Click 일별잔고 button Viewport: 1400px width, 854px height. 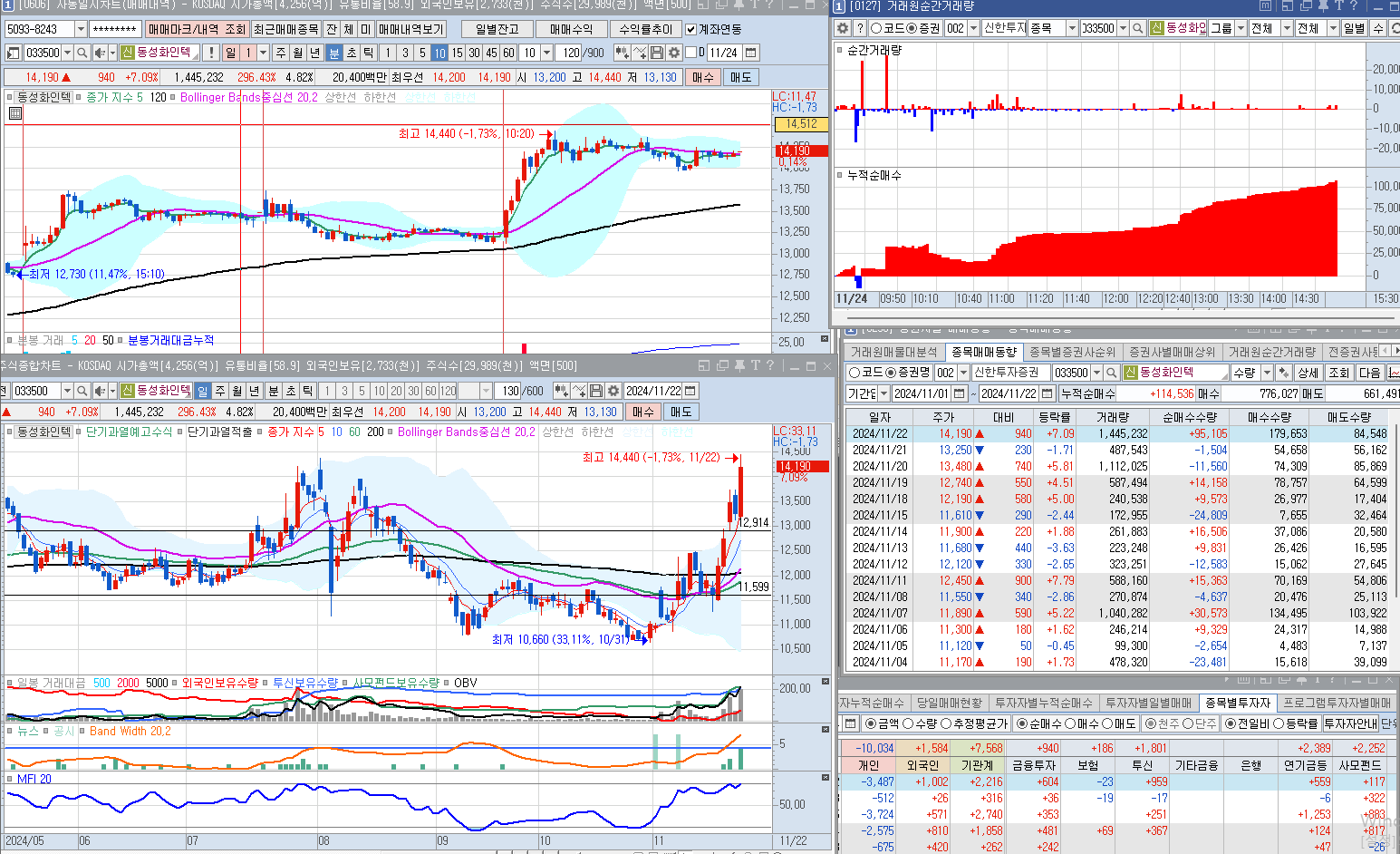pos(497,29)
